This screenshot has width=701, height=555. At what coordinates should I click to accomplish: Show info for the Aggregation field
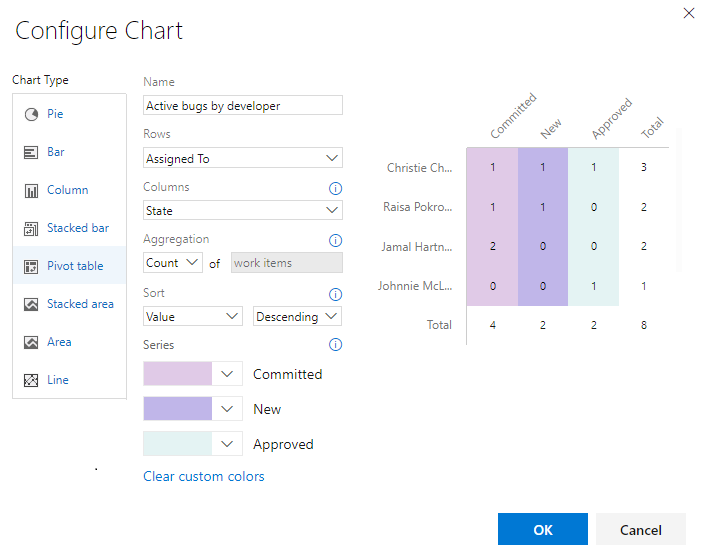tap(335, 241)
